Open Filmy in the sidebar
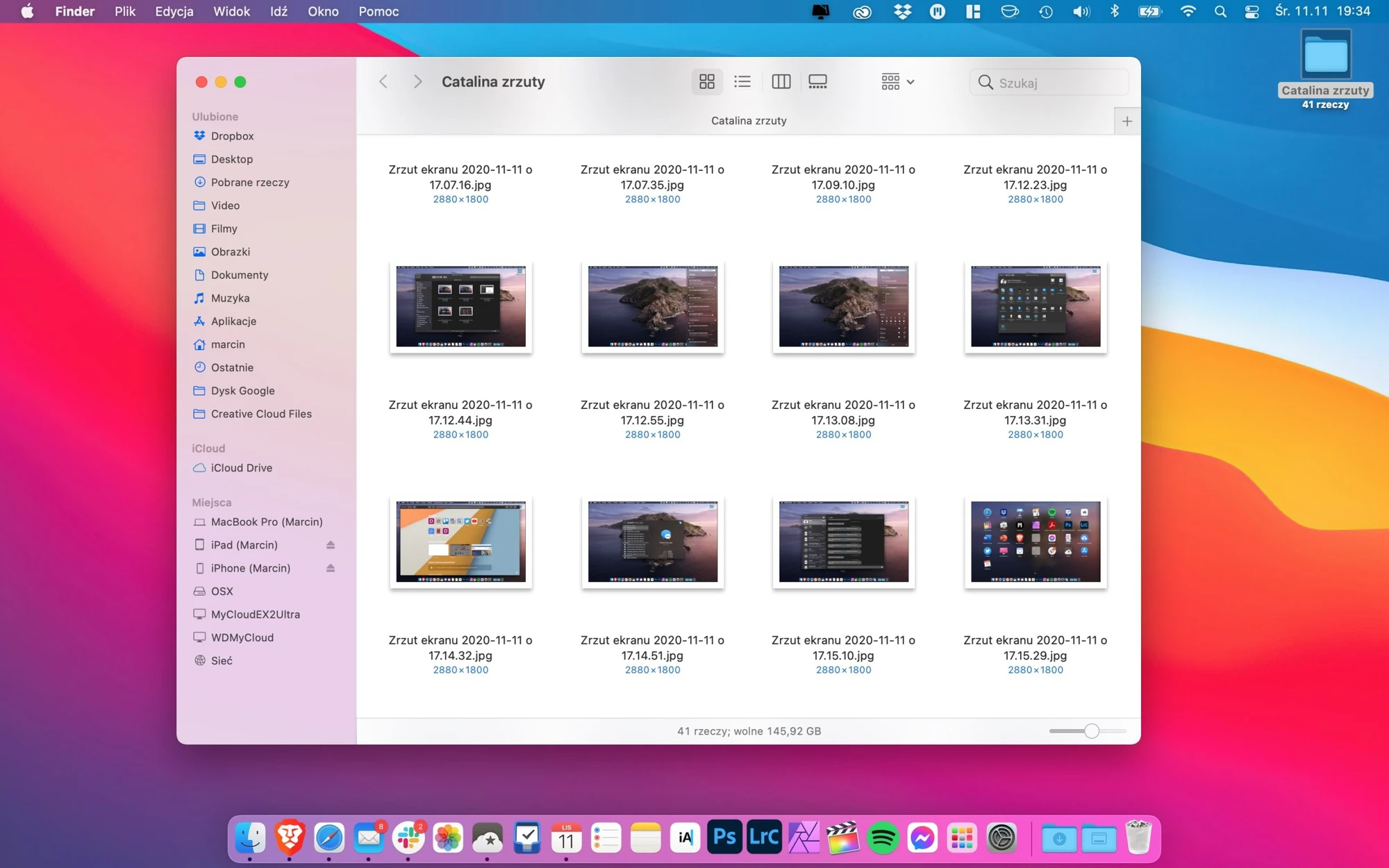 [x=224, y=228]
